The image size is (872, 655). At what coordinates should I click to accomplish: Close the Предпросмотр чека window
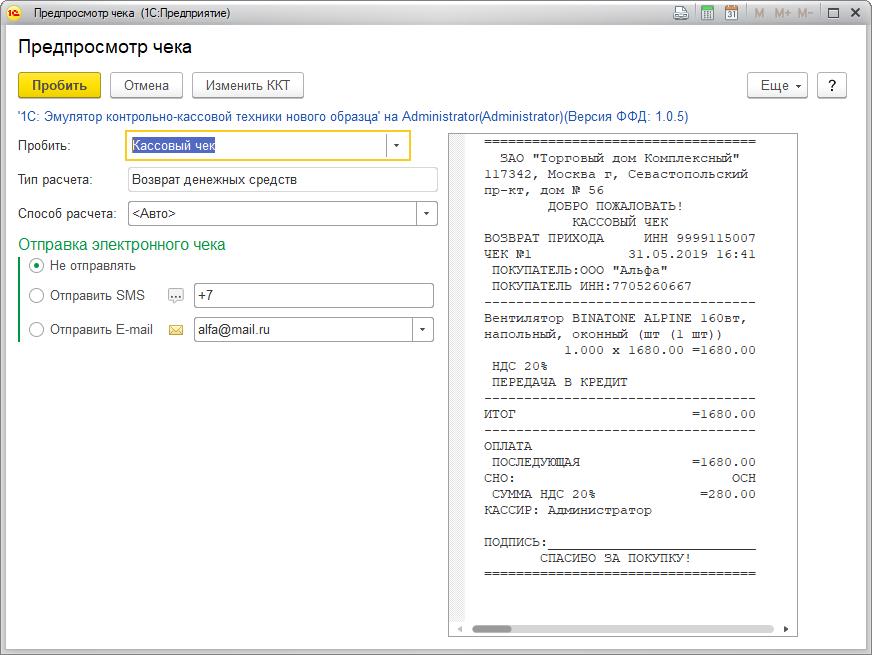[x=856, y=13]
